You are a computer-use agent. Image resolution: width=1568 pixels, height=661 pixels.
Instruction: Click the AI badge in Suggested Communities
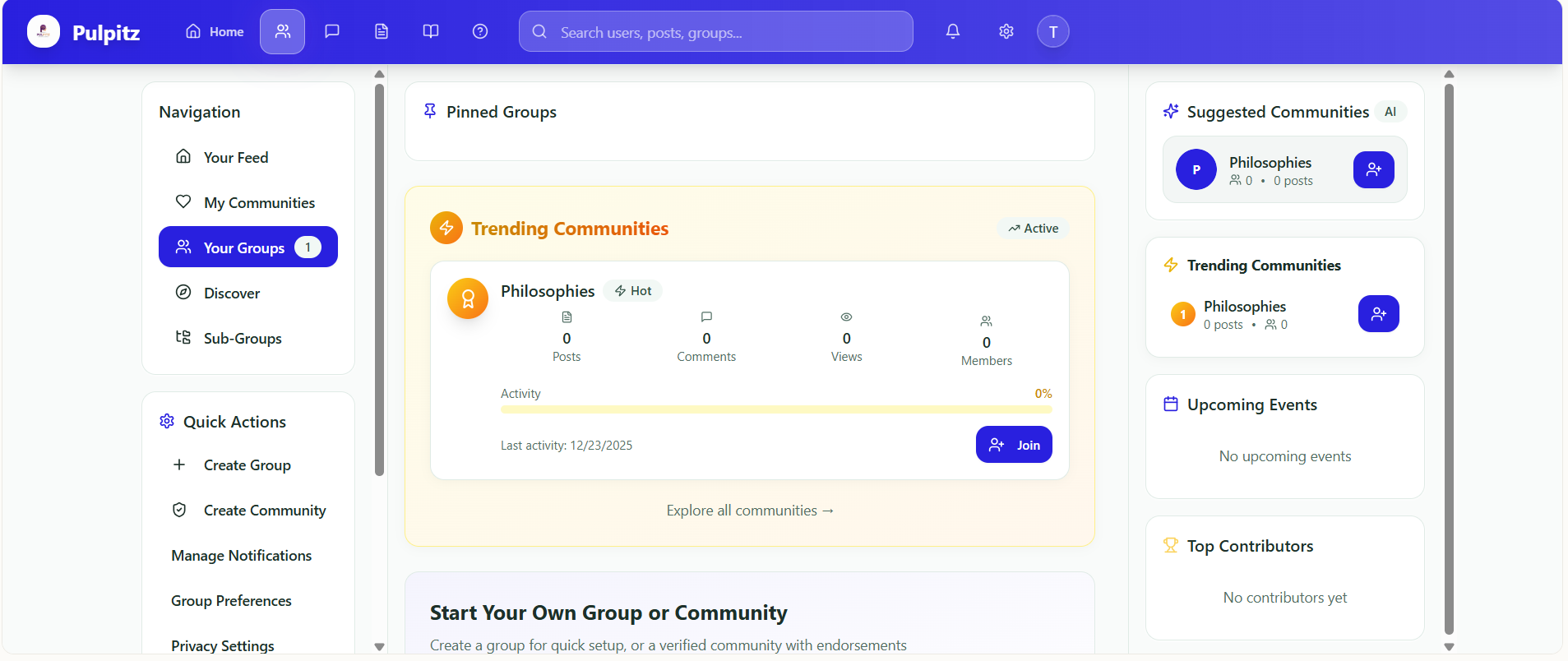tap(1390, 112)
